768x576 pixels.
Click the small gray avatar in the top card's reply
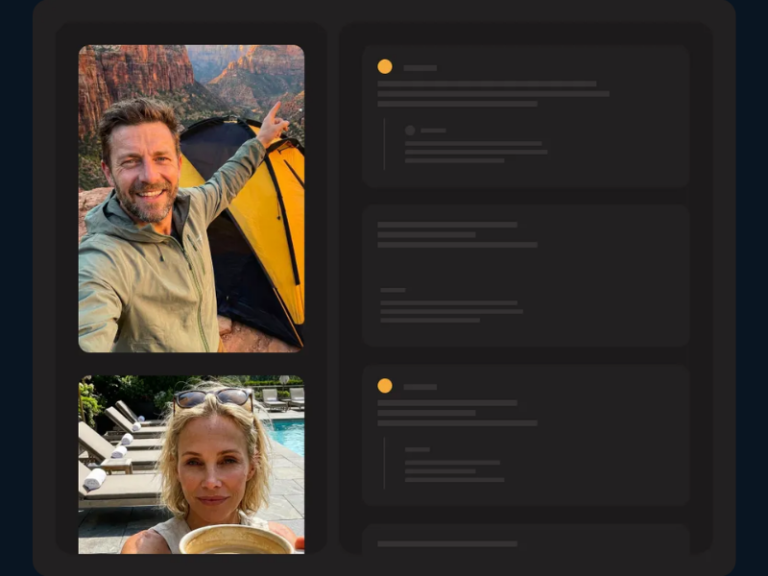pyautogui.click(x=410, y=130)
